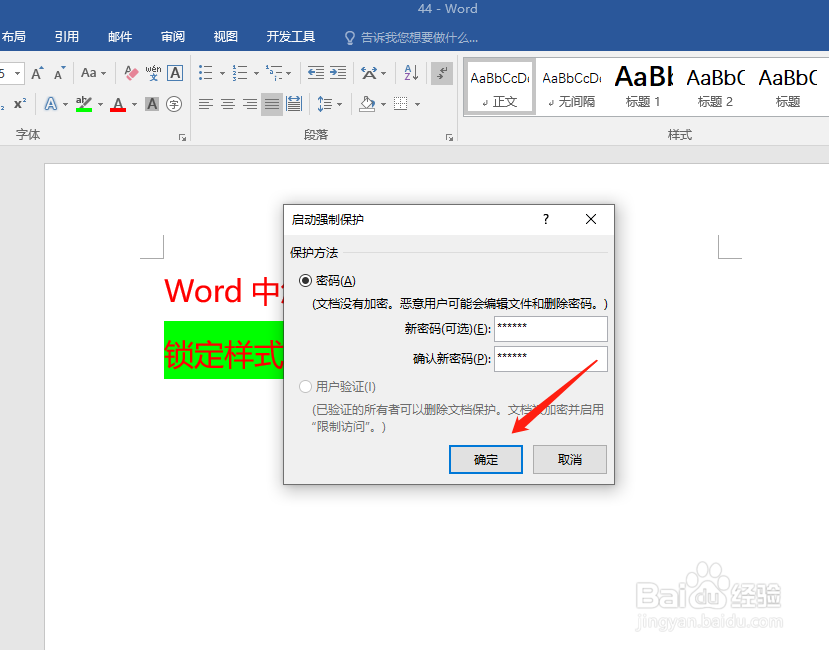Open the 开发工具 (Developer) ribbon tab

pyautogui.click(x=290, y=36)
